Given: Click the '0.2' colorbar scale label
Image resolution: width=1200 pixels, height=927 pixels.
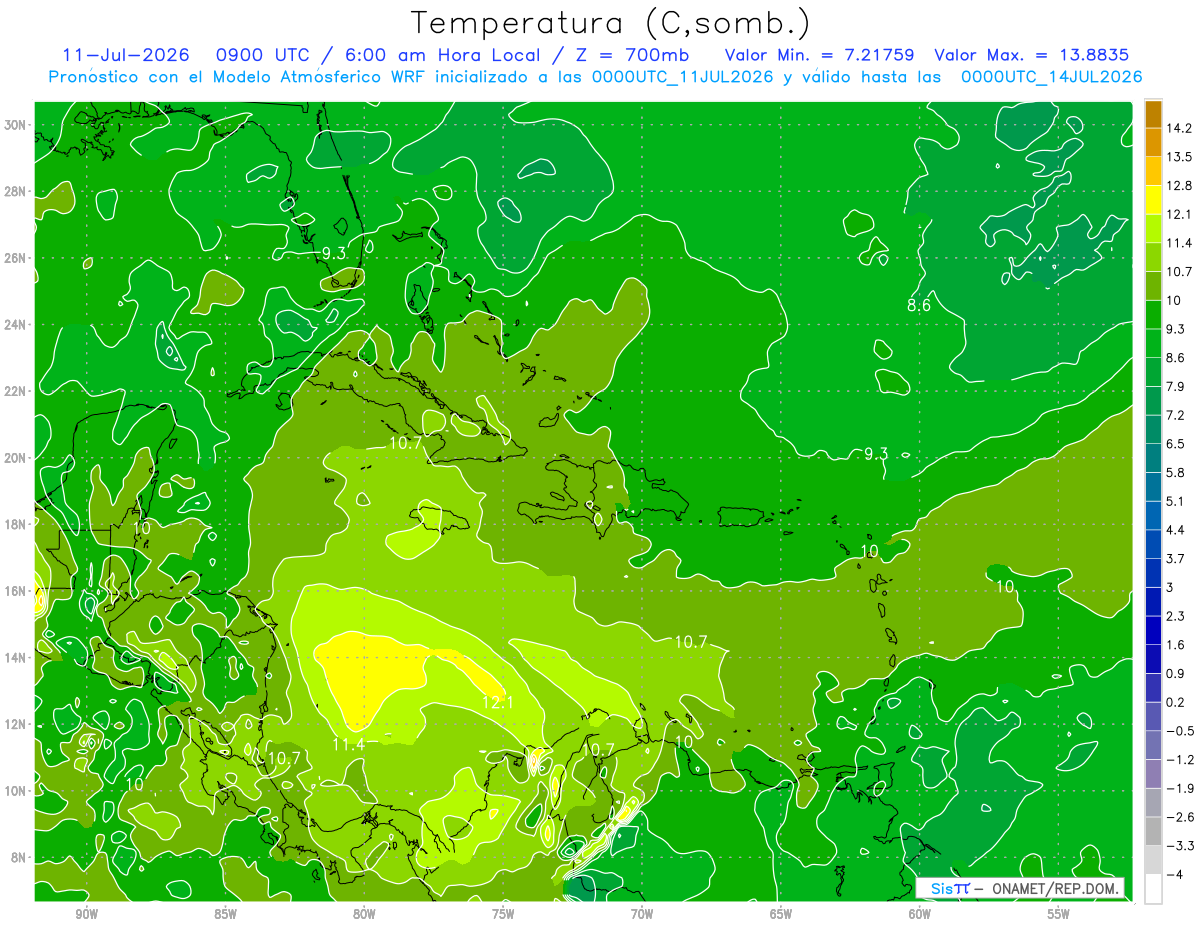Looking at the screenshot, I should point(1176,702).
